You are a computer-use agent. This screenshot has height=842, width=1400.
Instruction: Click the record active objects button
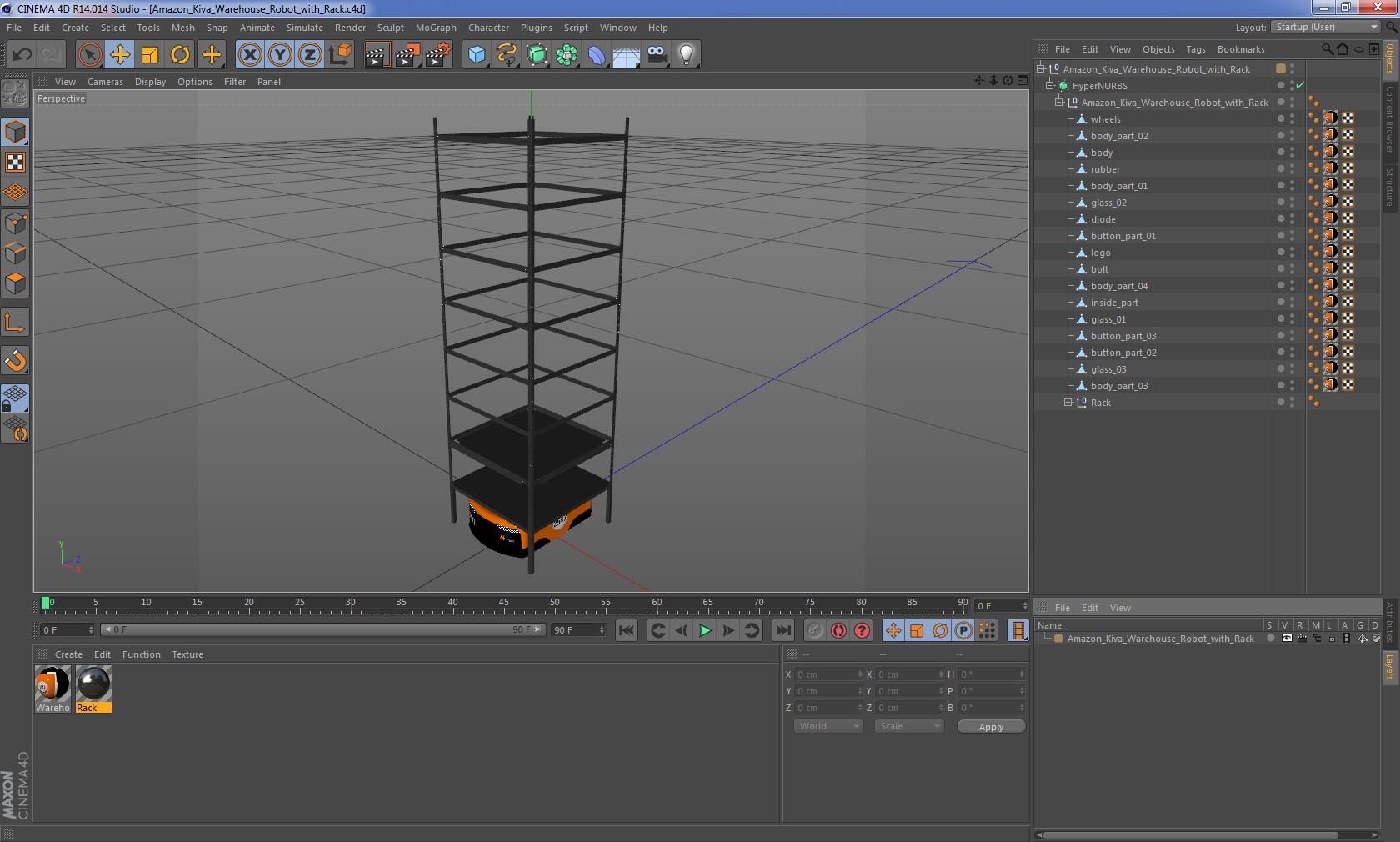815,630
